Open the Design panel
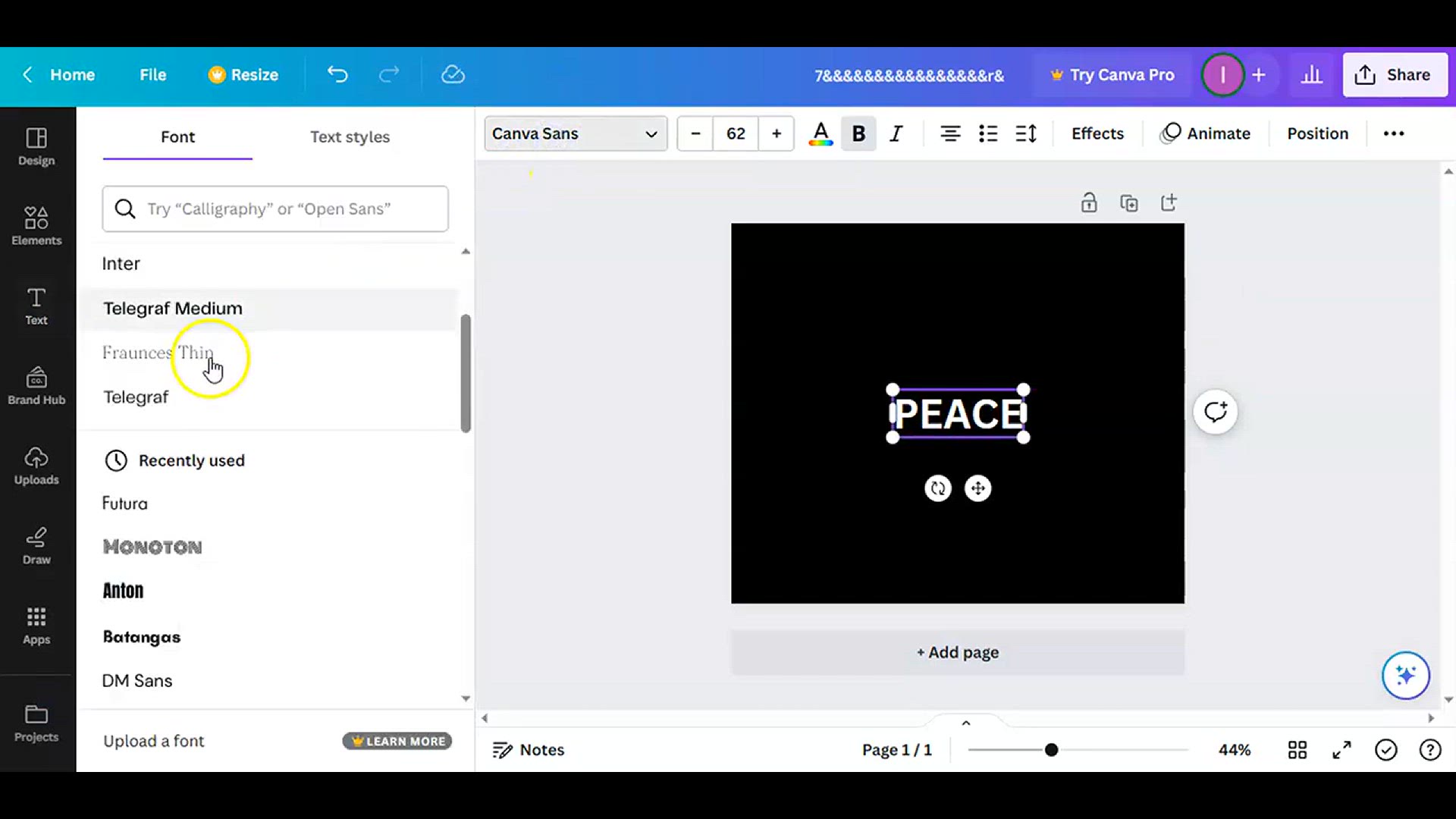 pos(36,147)
